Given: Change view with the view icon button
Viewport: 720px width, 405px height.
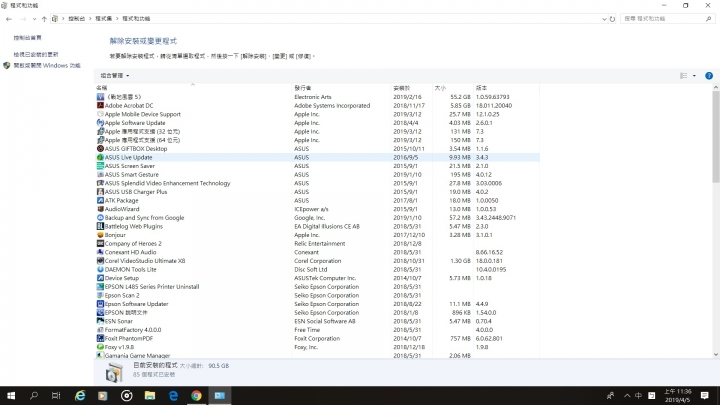Looking at the screenshot, I should tap(684, 76).
